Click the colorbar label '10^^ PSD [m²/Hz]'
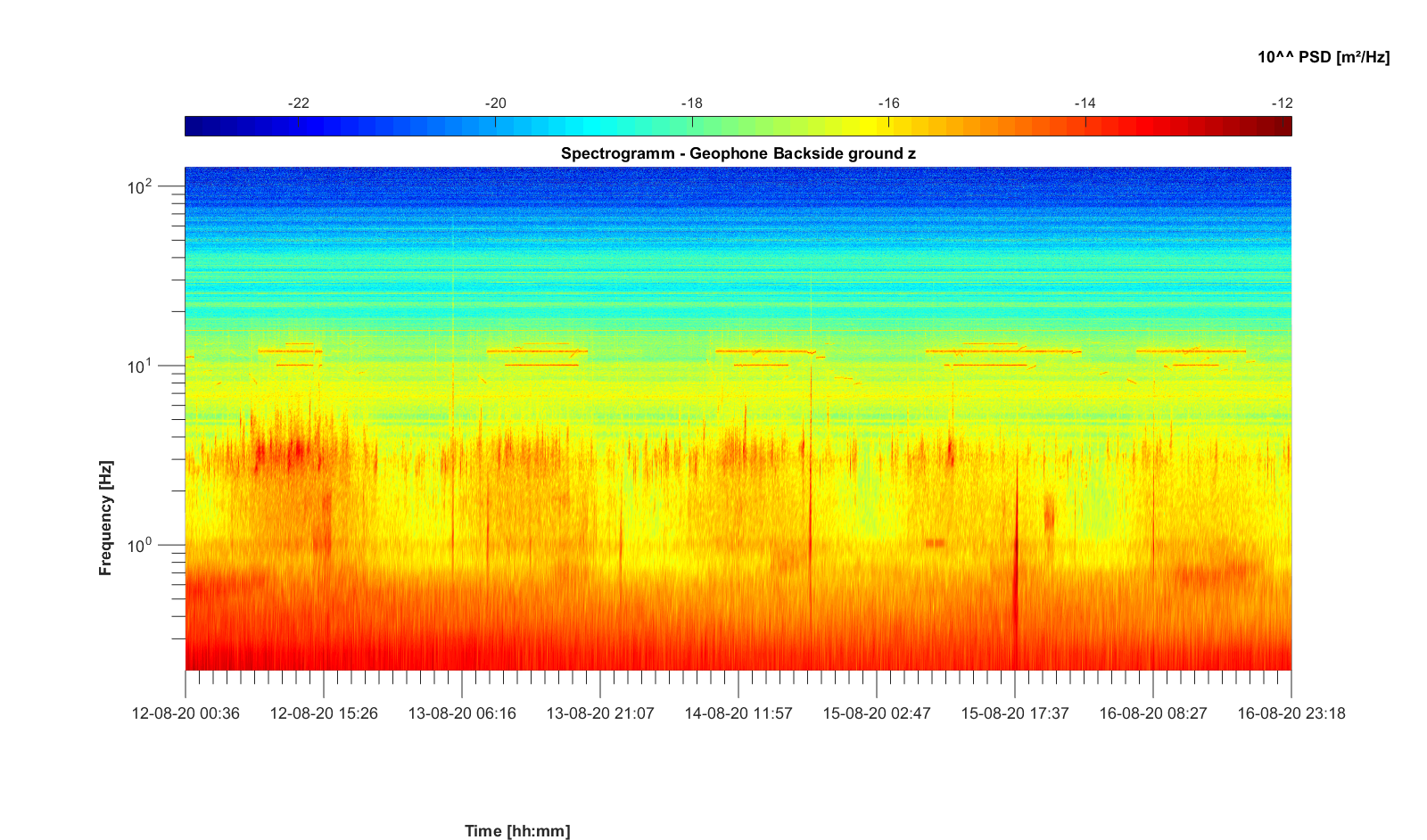 (1324, 57)
